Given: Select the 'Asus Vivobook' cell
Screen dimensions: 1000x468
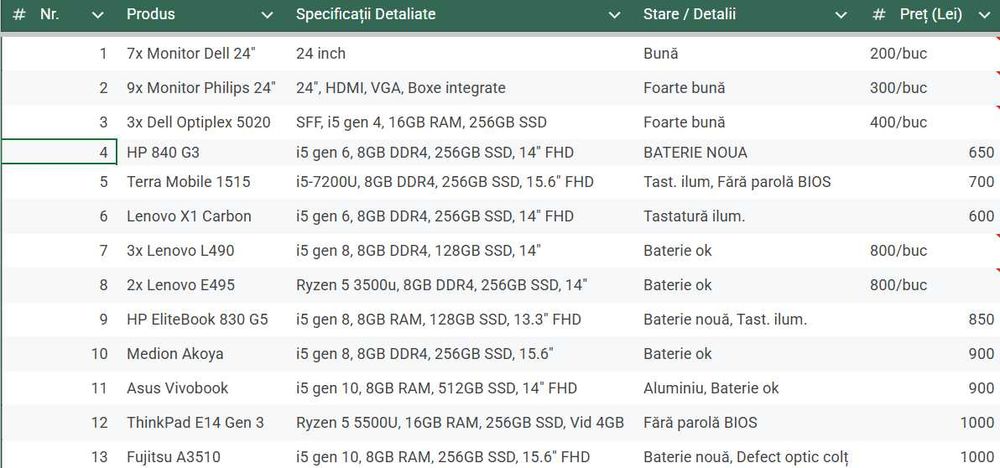Looking at the screenshot, I should click(x=177, y=388).
